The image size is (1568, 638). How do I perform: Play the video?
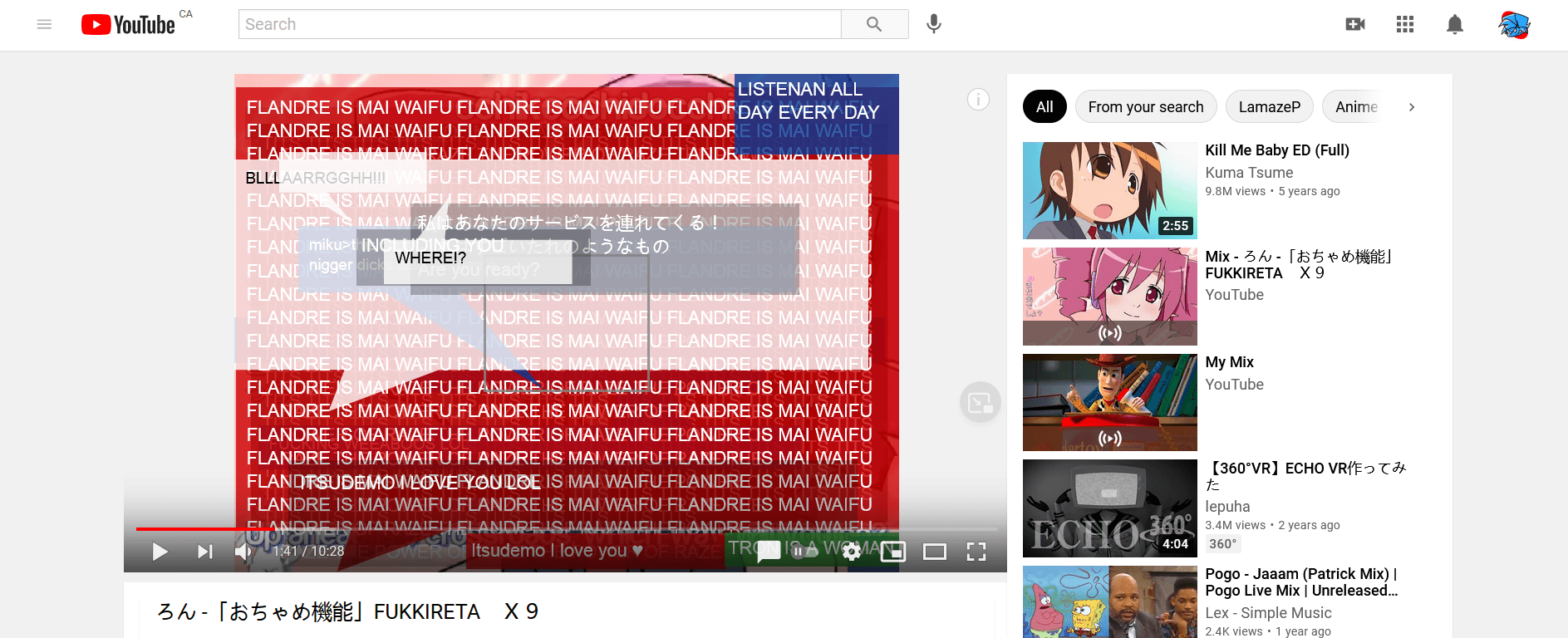(x=160, y=552)
